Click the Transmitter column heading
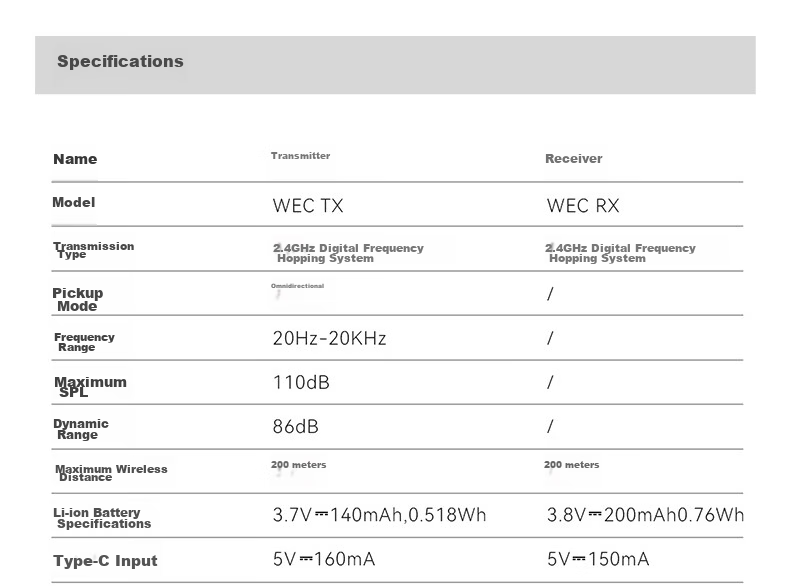Screen dimensions: 790x586 (x=300, y=156)
